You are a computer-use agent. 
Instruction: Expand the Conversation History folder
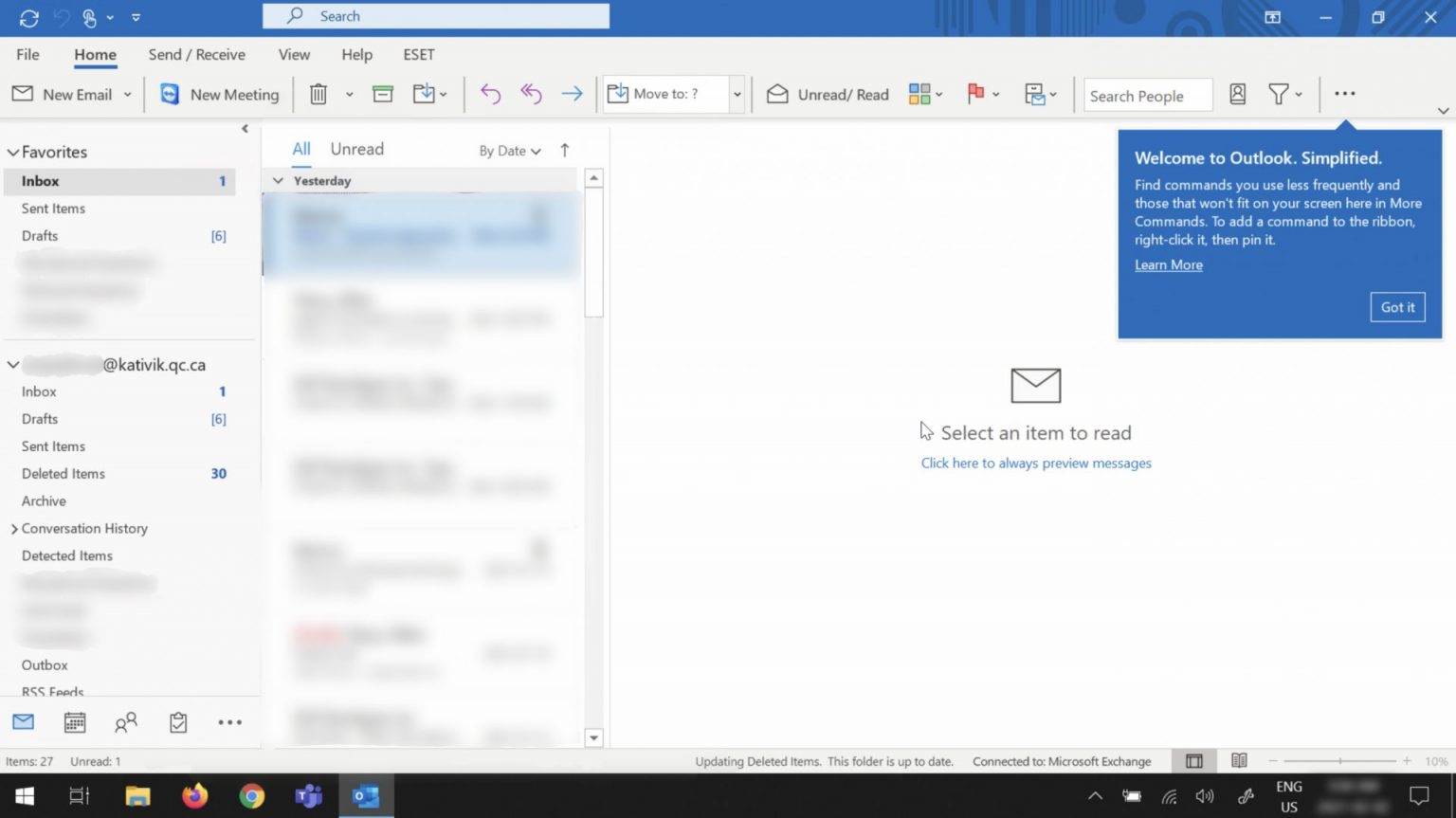(x=14, y=529)
